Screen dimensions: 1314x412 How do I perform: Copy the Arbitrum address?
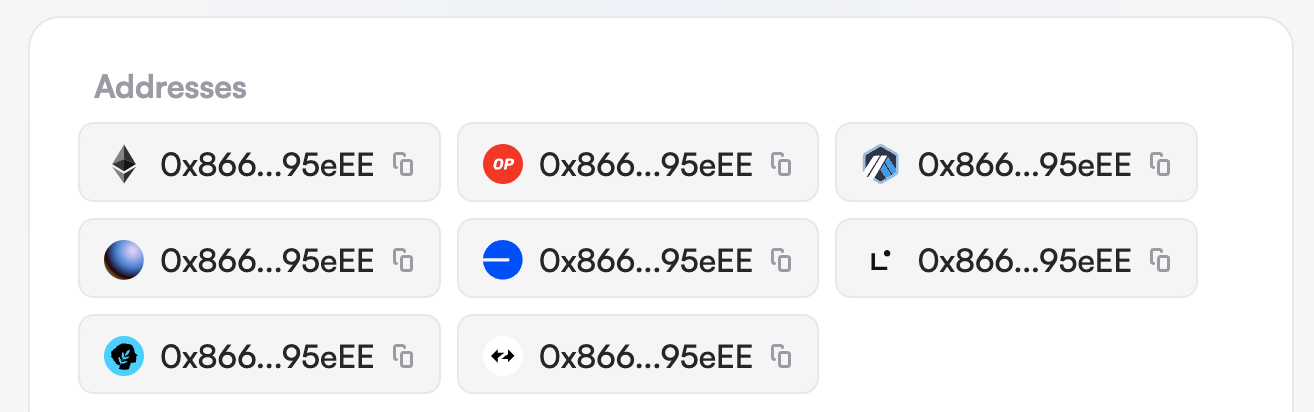tap(1160, 164)
